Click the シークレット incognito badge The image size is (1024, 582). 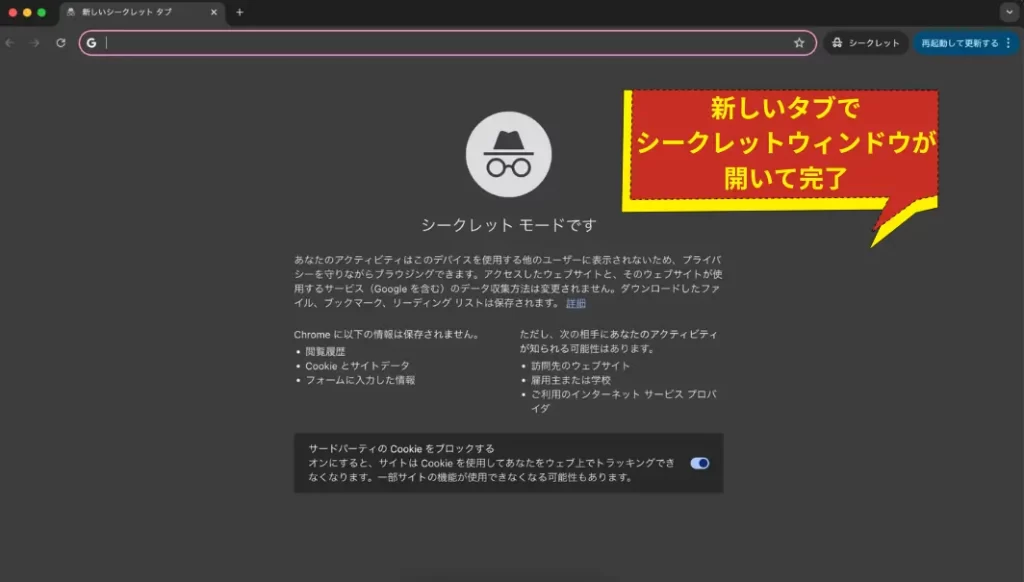864,43
